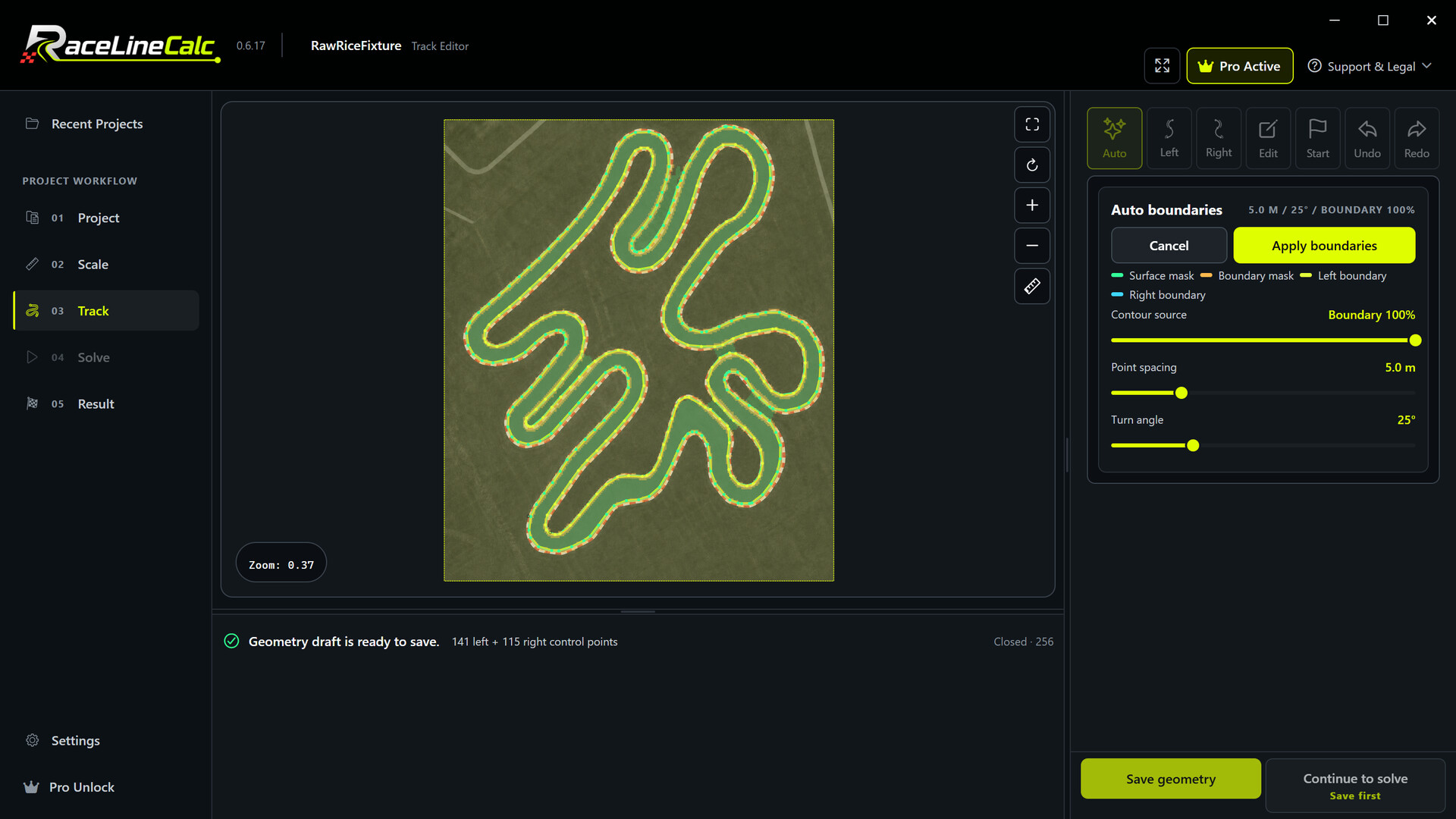This screenshot has width=1456, height=819.
Task: Open the 05 Result workflow step
Action: click(x=106, y=403)
